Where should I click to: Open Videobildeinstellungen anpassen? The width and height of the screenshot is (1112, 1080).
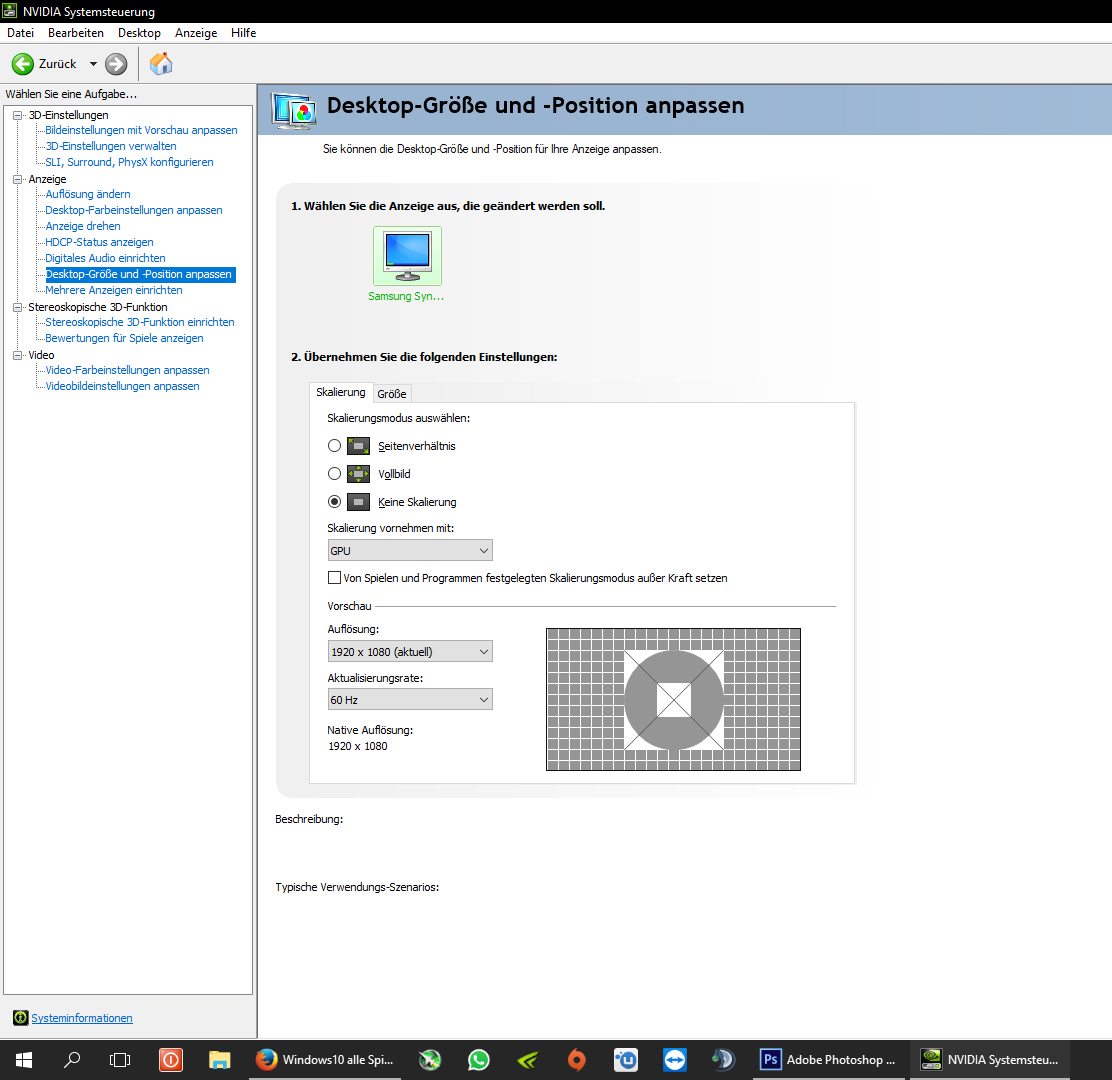click(x=123, y=386)
